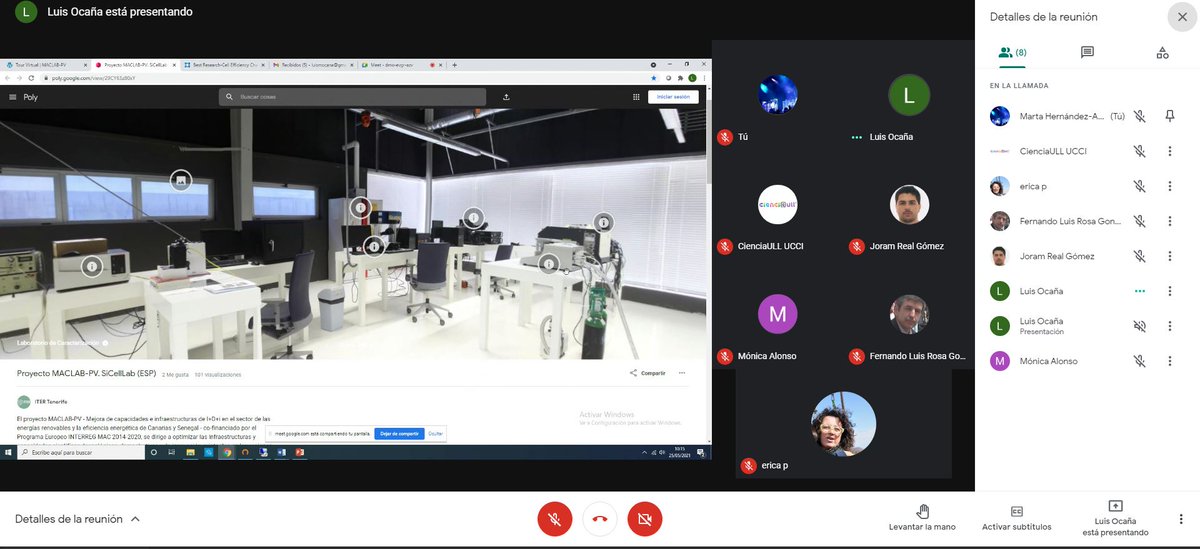Click microphone icon beside erica p in list
The image size is (1200, 549).
1139,186
